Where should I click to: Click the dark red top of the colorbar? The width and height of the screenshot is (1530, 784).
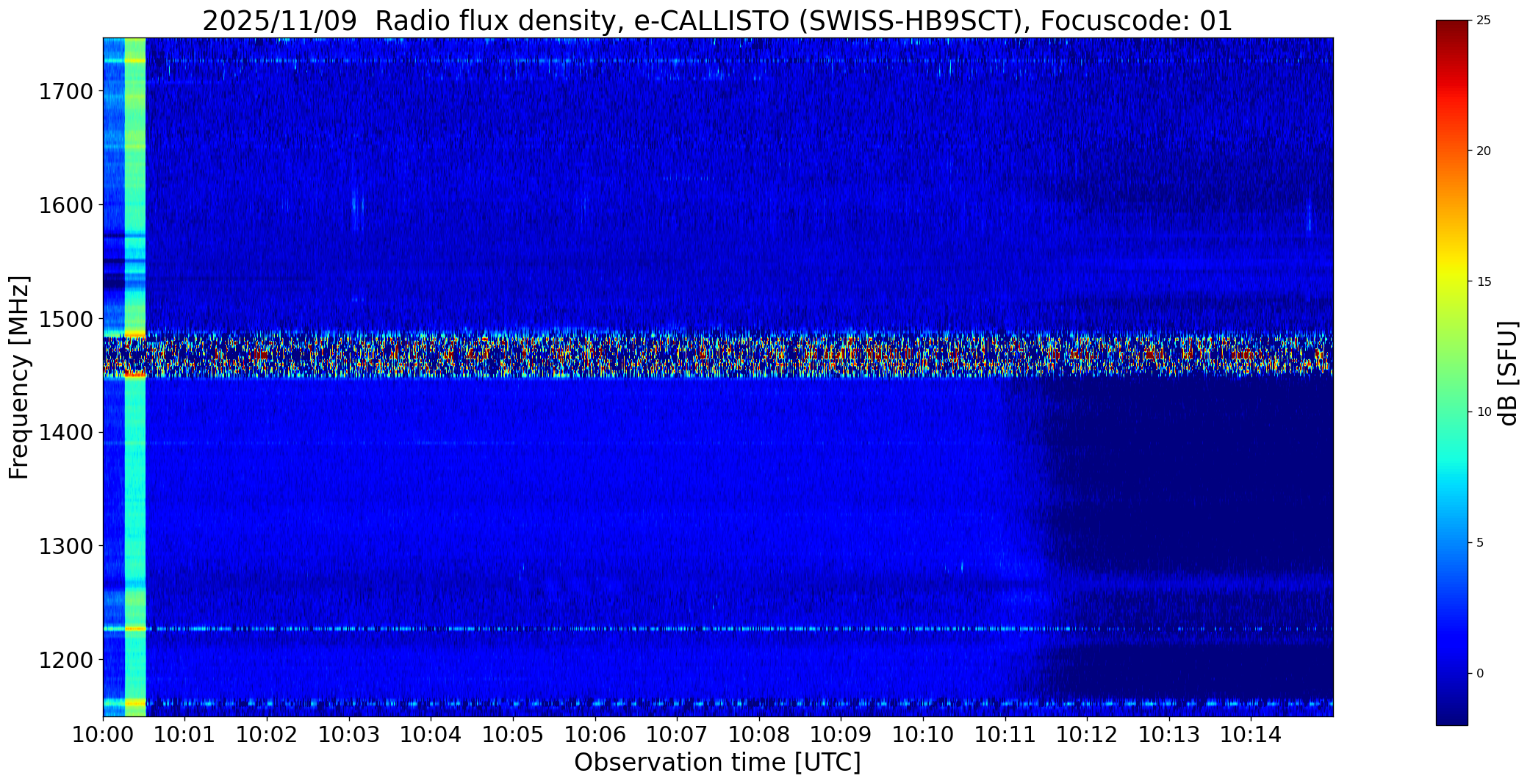(1451, 33)
